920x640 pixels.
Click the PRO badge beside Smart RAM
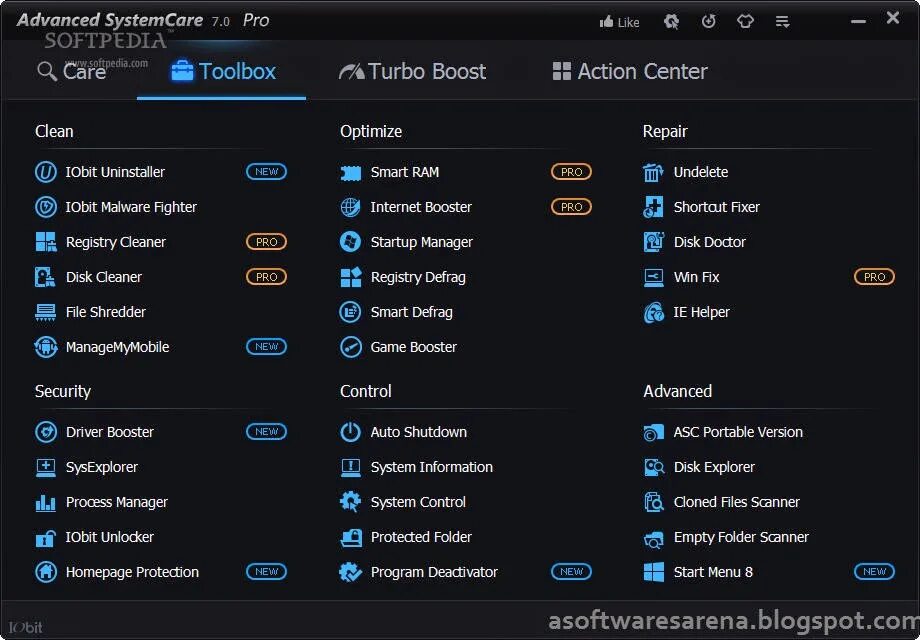tap(571, 172)
